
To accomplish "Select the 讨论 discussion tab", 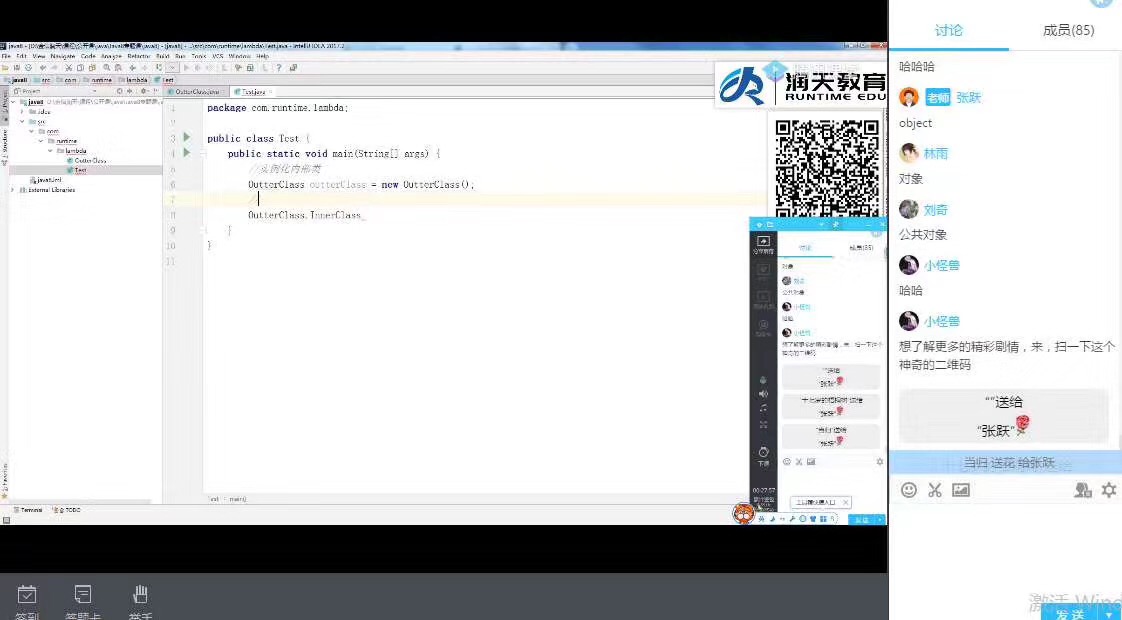I will click(x=948, y=30).
